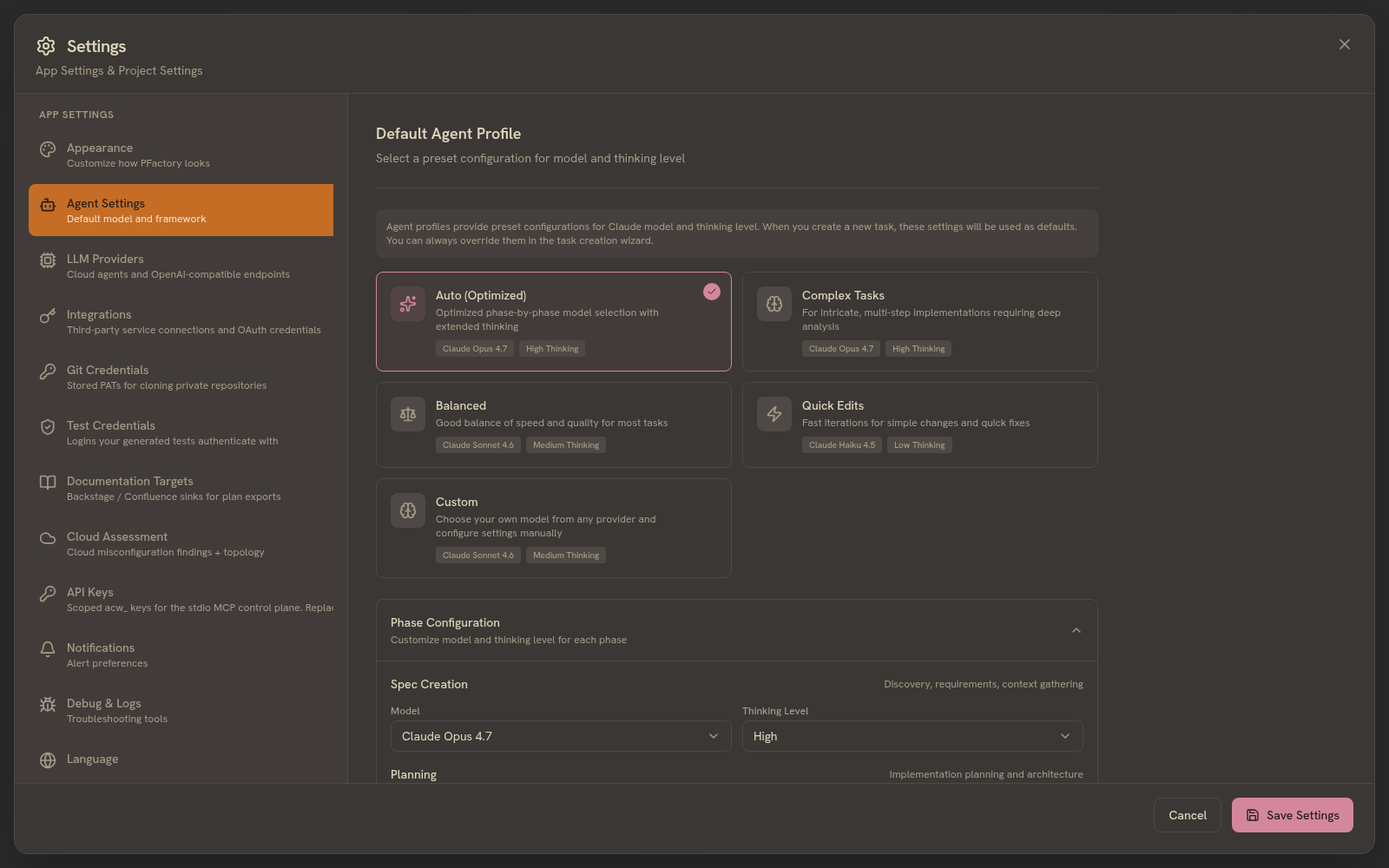This screenshot has height=868, width=1389.
Task: Click the APP SETTINGS sidebar header
Action: pyautogui.click(x=76, y=115)
